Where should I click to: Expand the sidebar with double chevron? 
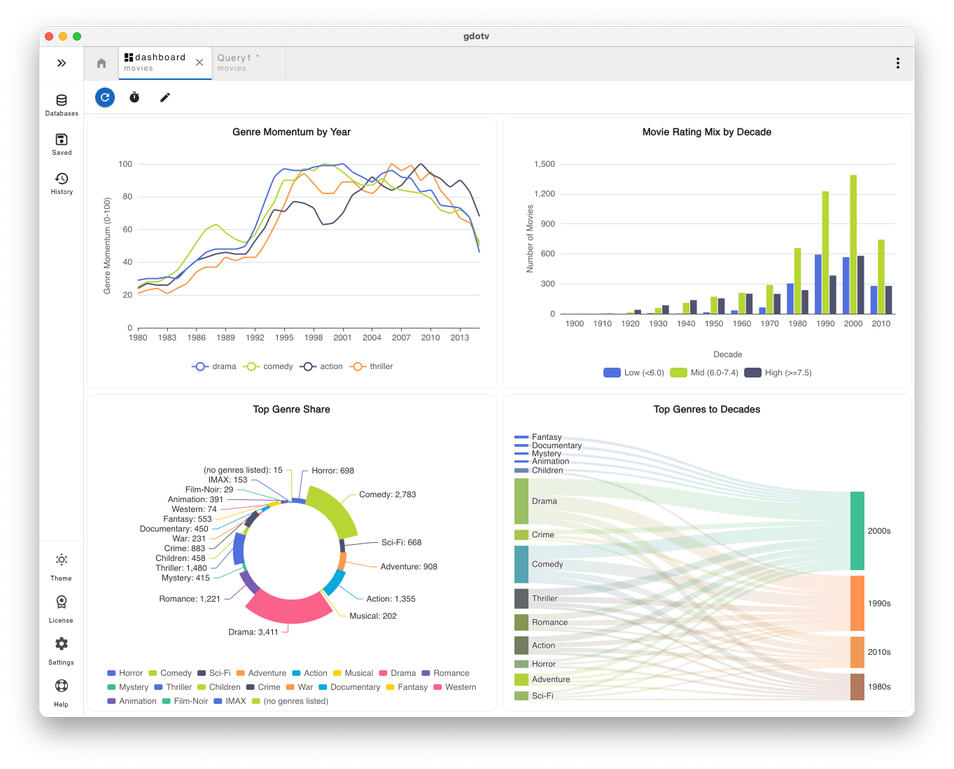point(61,63)
